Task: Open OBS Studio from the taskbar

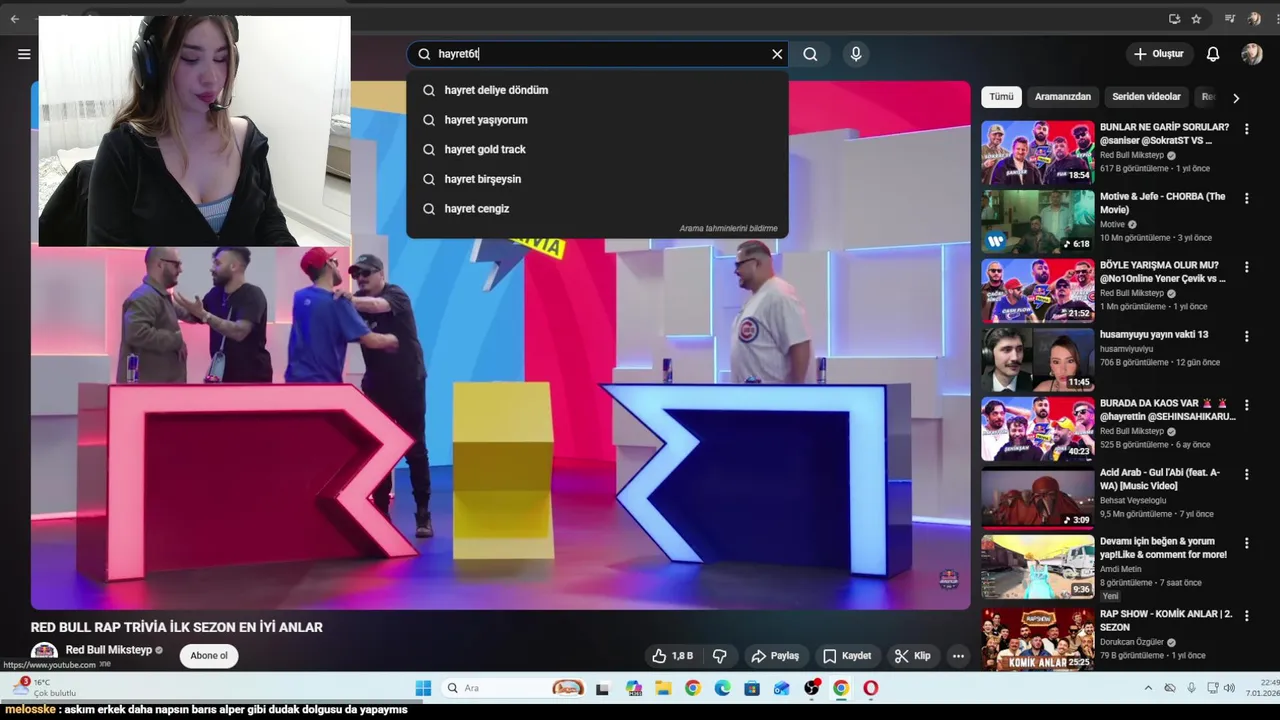Action: pos(812,688)
